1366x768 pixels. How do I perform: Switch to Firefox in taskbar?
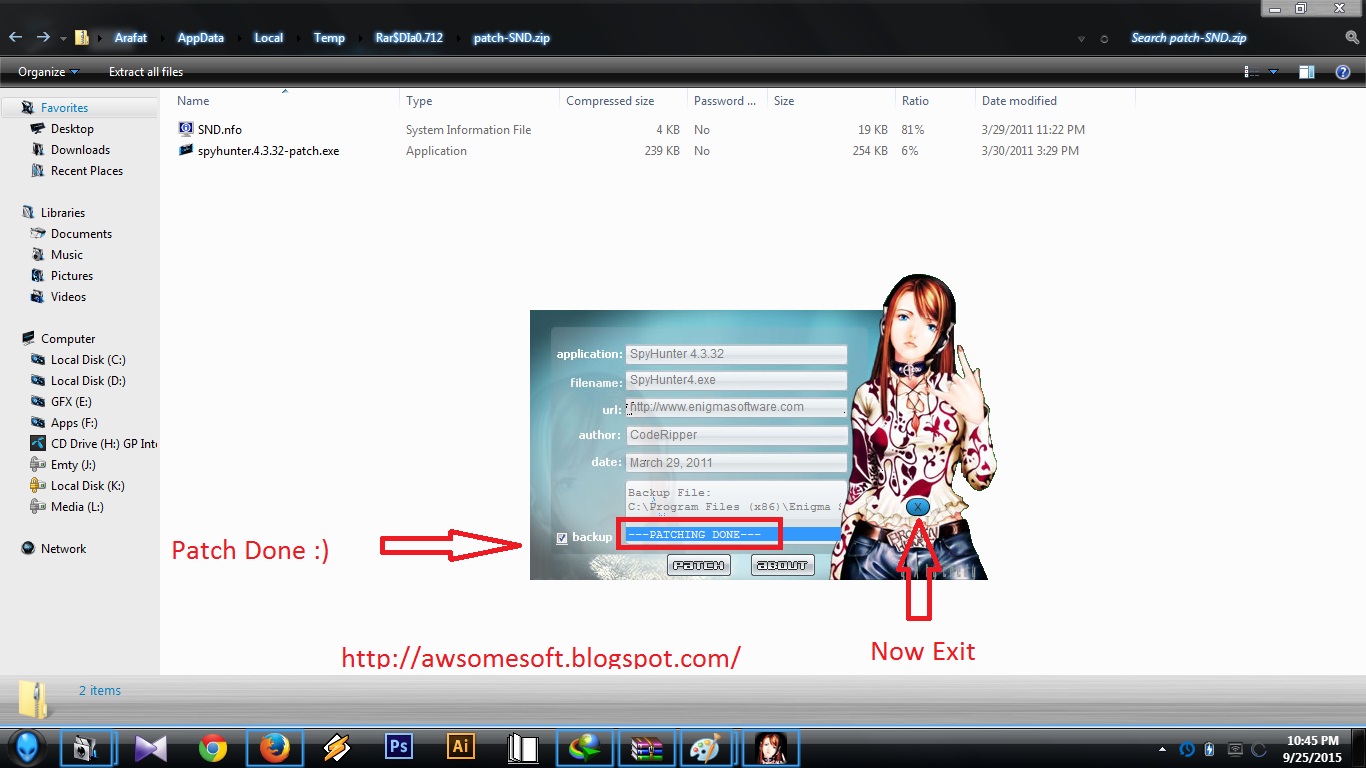(274, 748)
